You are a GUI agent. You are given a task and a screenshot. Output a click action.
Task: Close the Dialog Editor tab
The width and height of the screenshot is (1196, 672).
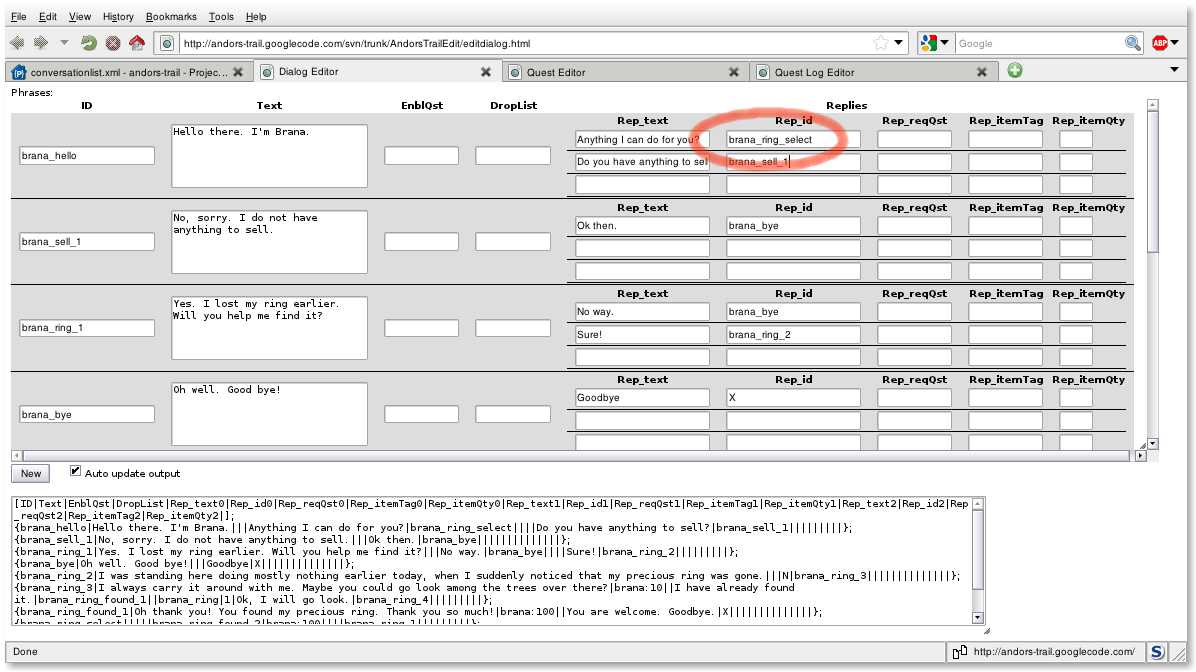[x=486, y=72]
